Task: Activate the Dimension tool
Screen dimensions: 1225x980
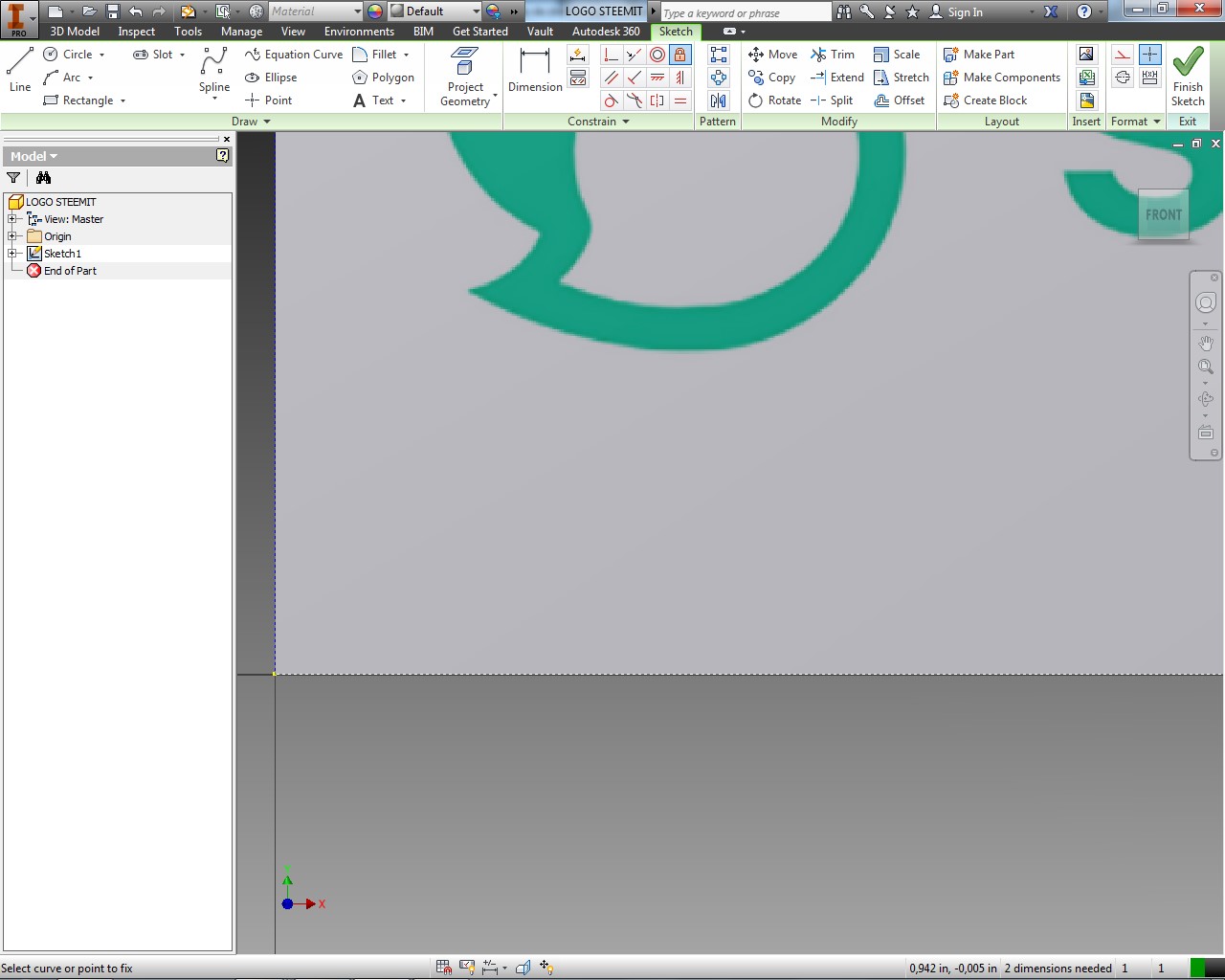Action: [535, 70]
